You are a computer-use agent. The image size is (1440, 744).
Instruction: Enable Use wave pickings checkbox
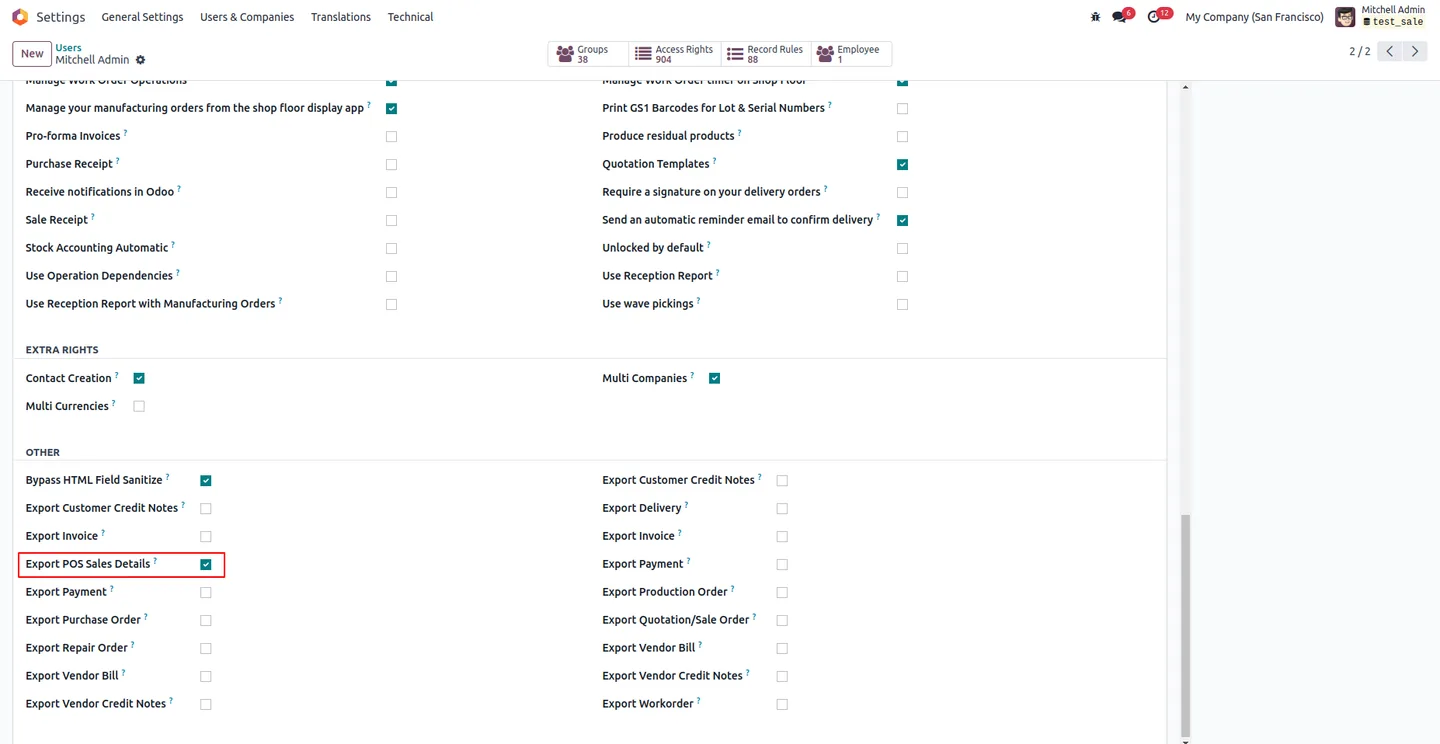[x=903, y=305]
